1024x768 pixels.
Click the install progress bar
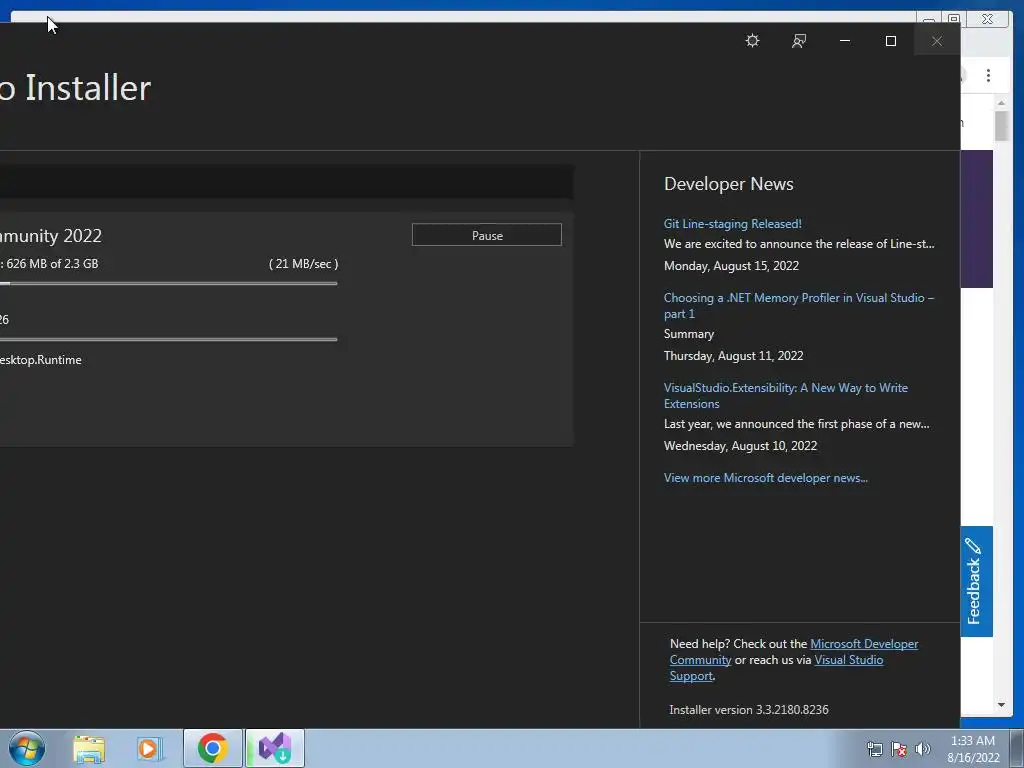168,340
